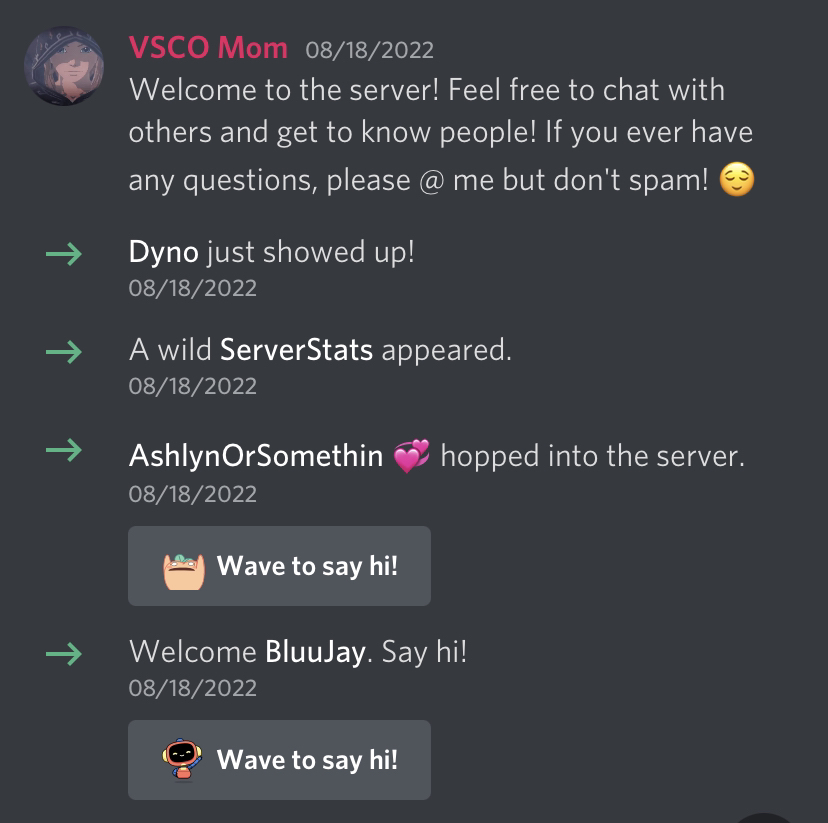This screenshot has width=828, height=823.
Task: Wave to say hi to AshlynOrSomethin
Action: [279, 566]
